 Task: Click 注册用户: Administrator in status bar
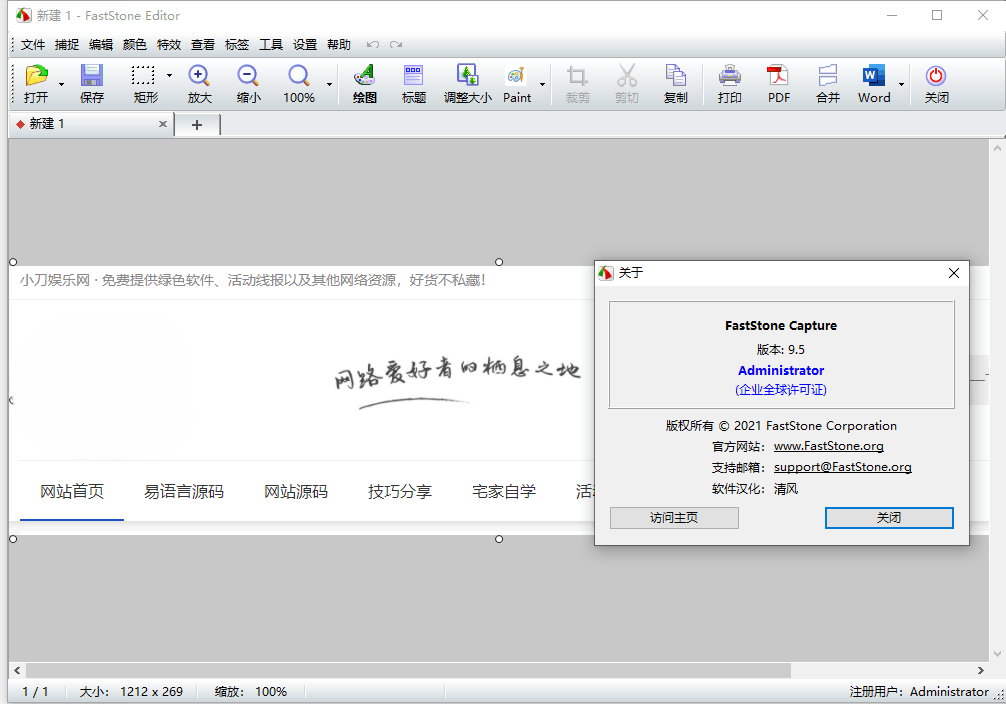(919, 692)
